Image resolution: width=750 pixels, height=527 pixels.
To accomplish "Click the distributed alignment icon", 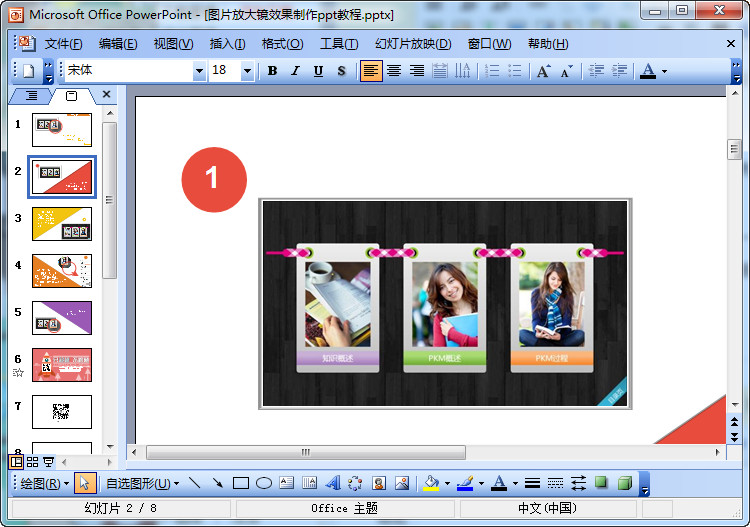I will pos(440,71).
